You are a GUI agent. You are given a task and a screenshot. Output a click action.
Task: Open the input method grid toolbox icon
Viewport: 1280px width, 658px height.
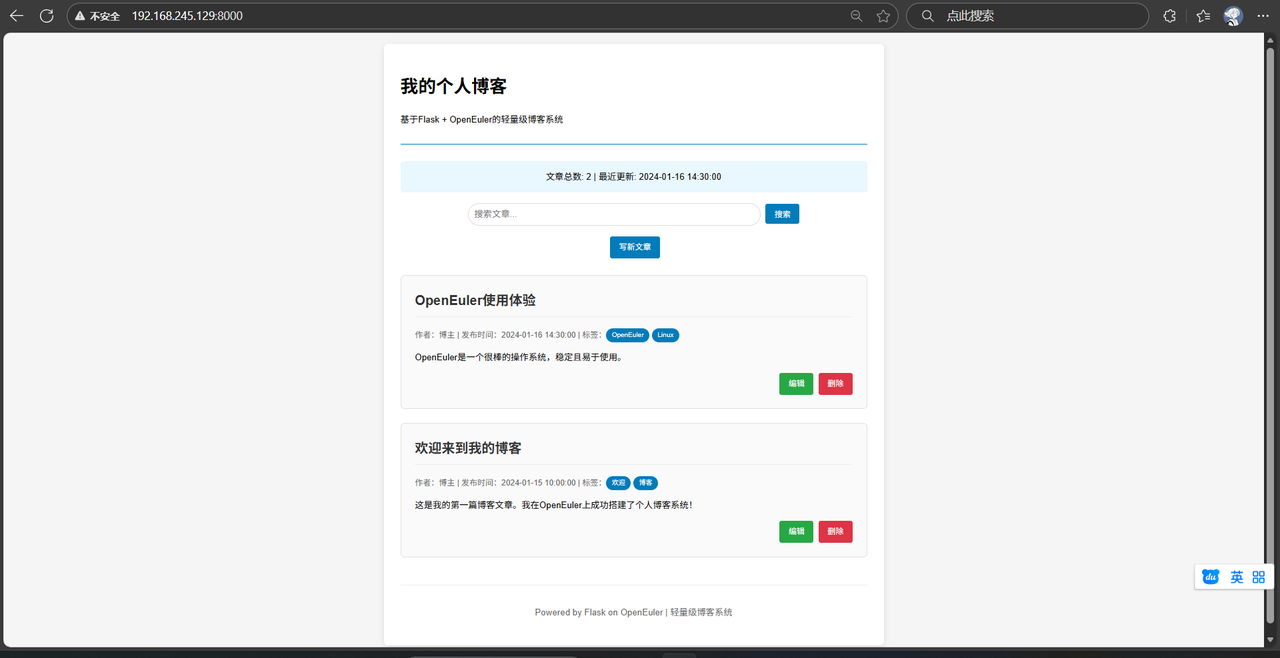(1259, 577)
